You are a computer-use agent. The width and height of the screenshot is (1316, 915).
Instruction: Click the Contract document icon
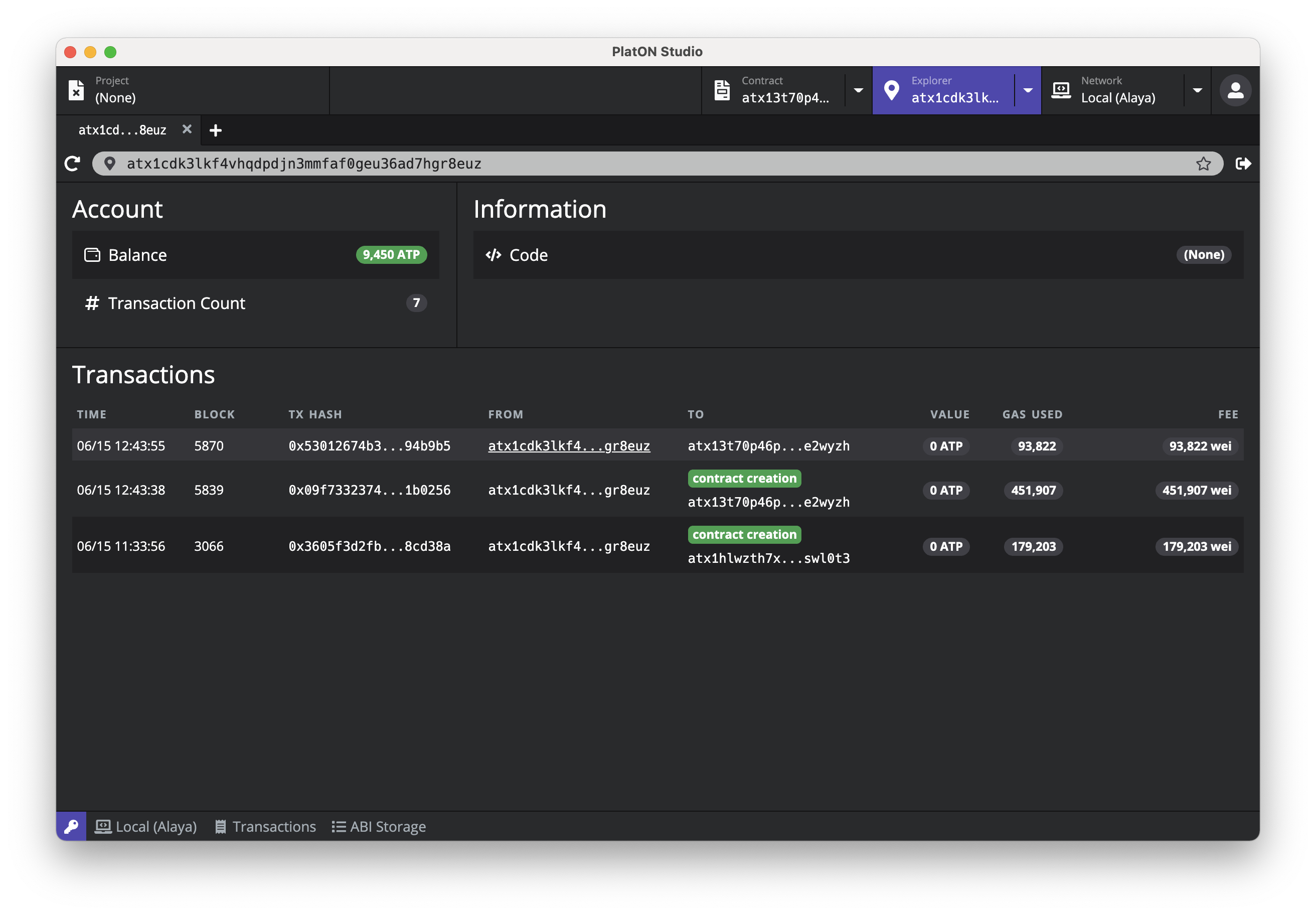722,91
